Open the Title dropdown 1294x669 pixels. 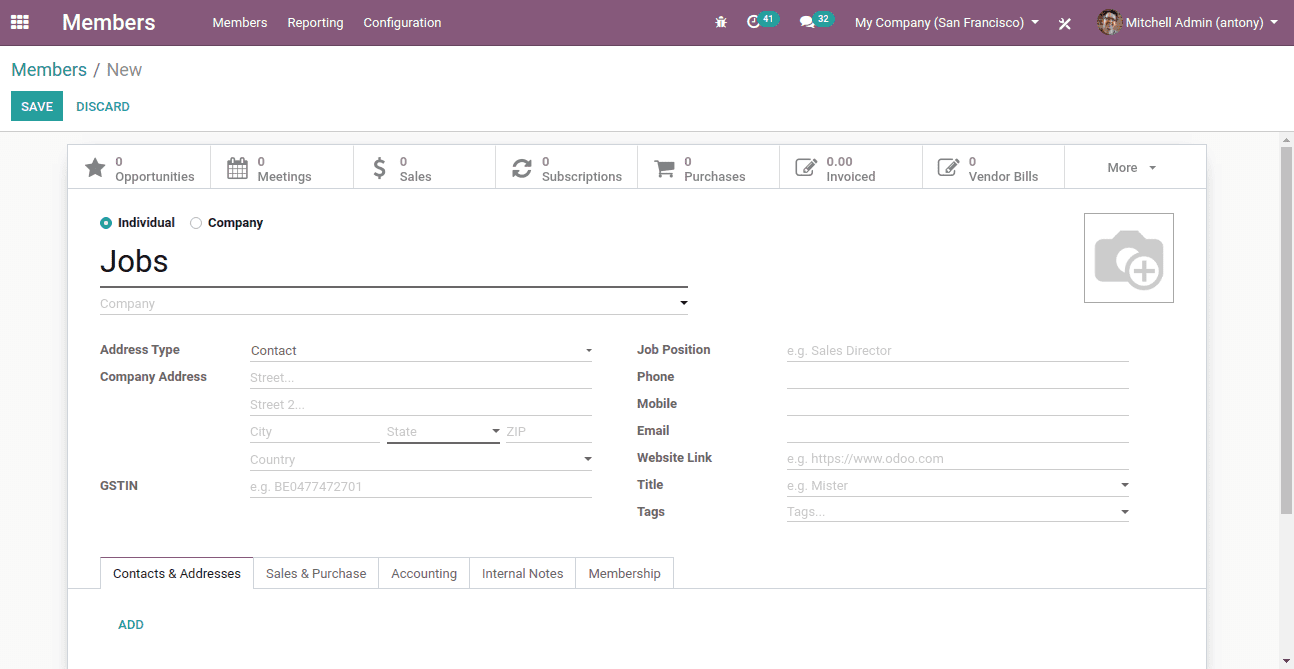pos(958,486)
